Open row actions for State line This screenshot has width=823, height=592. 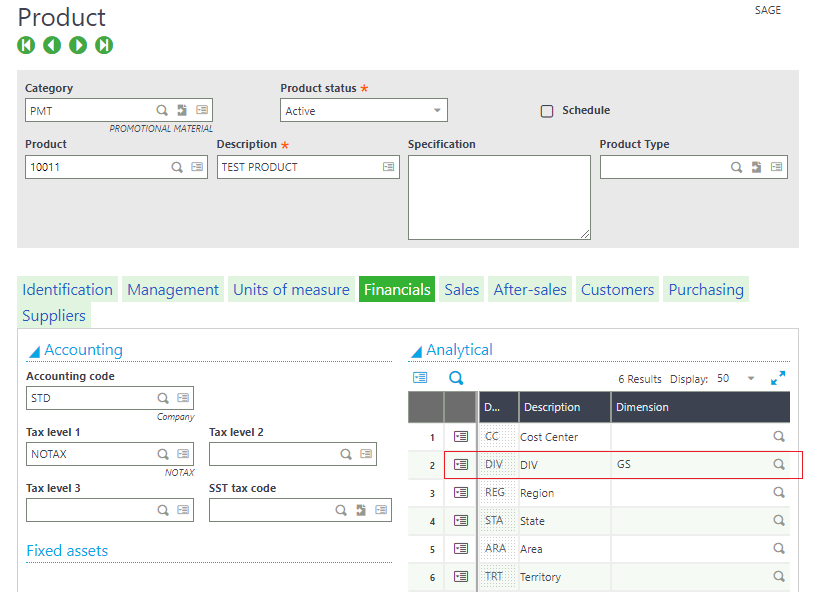461,520
